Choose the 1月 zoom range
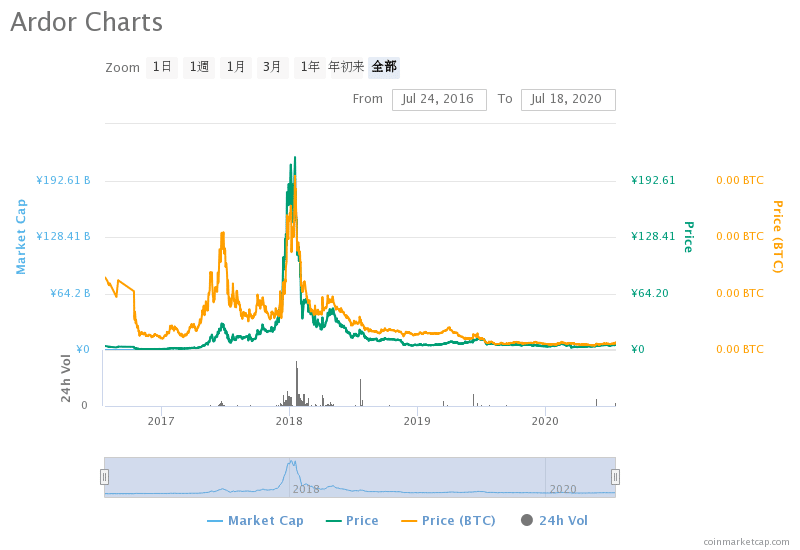Viewport: 800px width, 550px height. click(236, 67)
